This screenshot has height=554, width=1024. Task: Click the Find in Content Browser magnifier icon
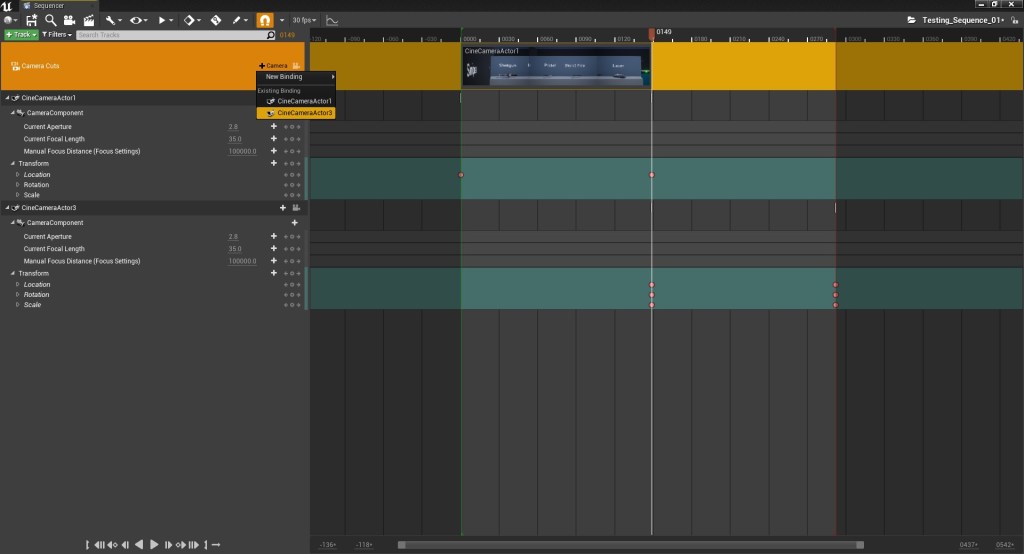click(x=50, y=20)
